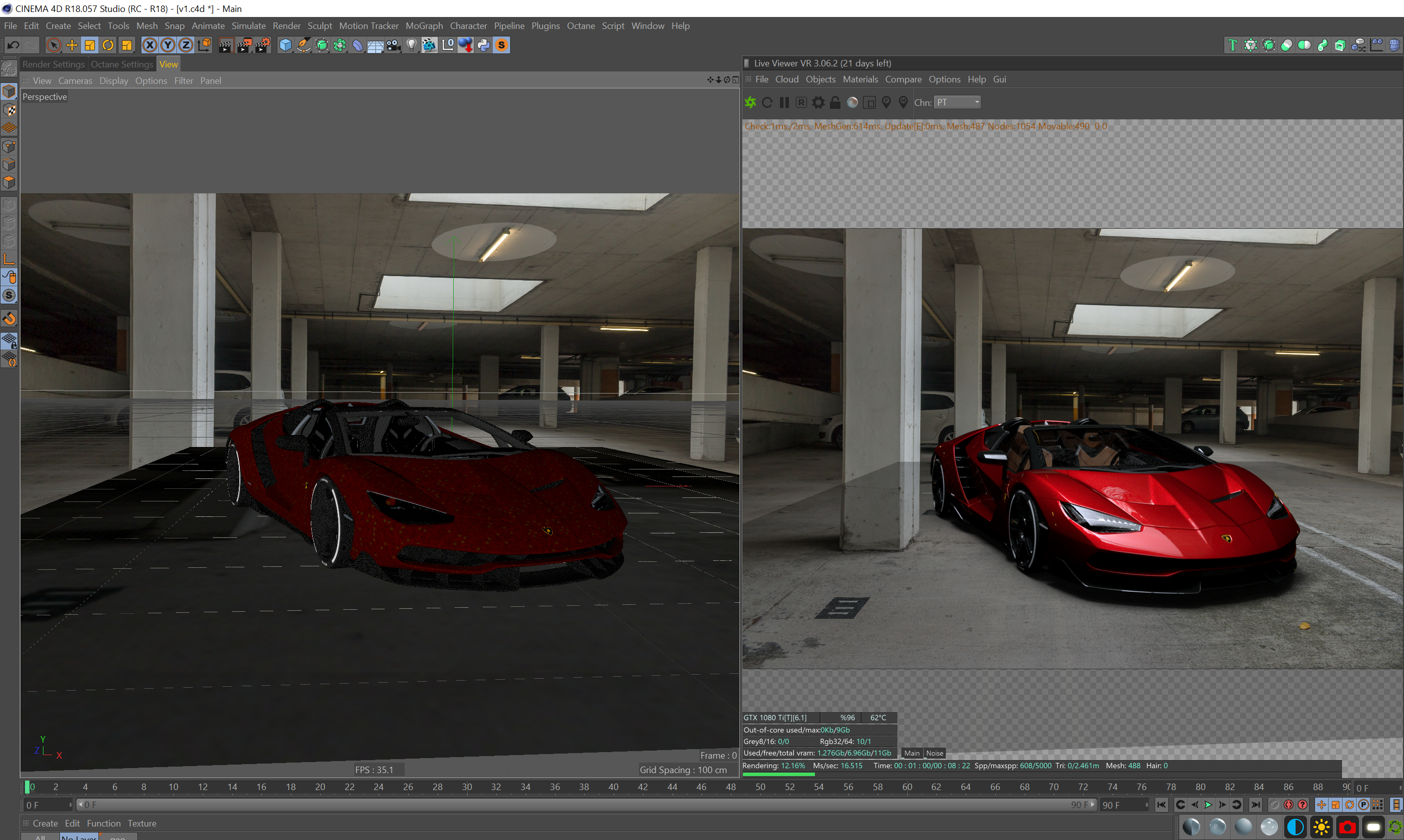Select the Live Selection arrow tool
This screenshot has width=1404, height=840.
[x=53, y=45]
